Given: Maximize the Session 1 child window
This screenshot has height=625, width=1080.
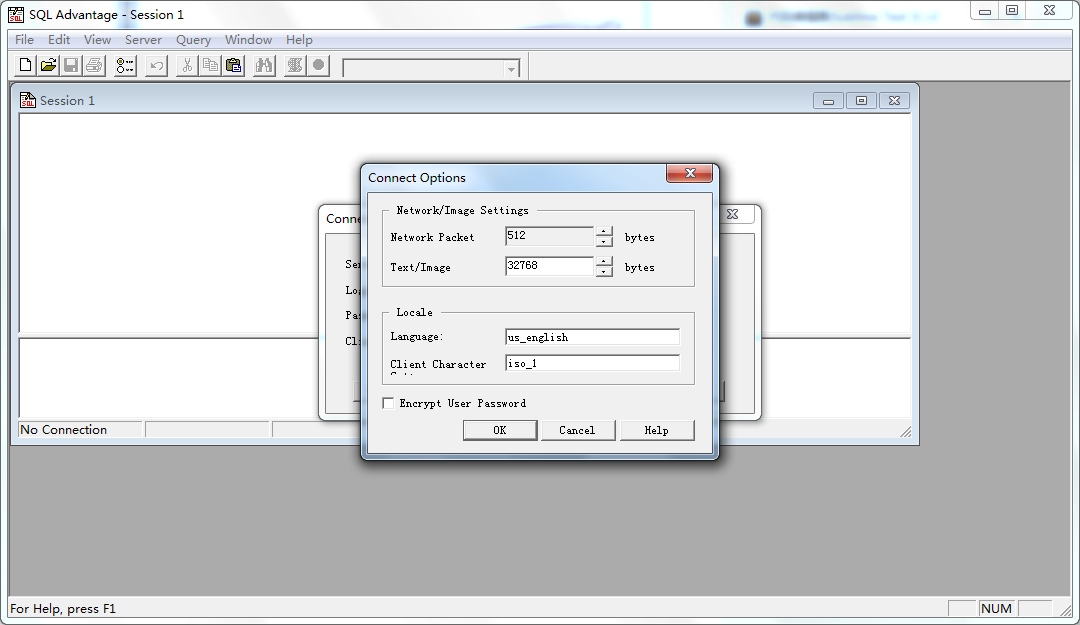Looking at the screenshot, I should coord(861,101).
